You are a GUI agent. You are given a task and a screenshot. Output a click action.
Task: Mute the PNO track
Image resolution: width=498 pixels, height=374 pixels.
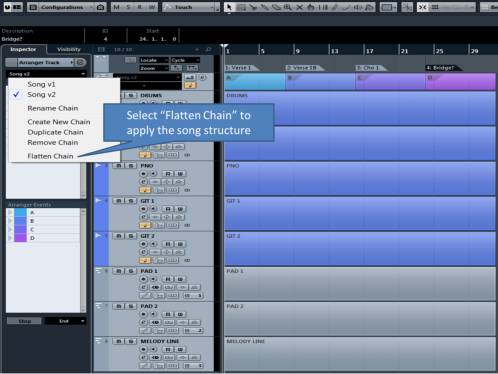pos(118,166)
